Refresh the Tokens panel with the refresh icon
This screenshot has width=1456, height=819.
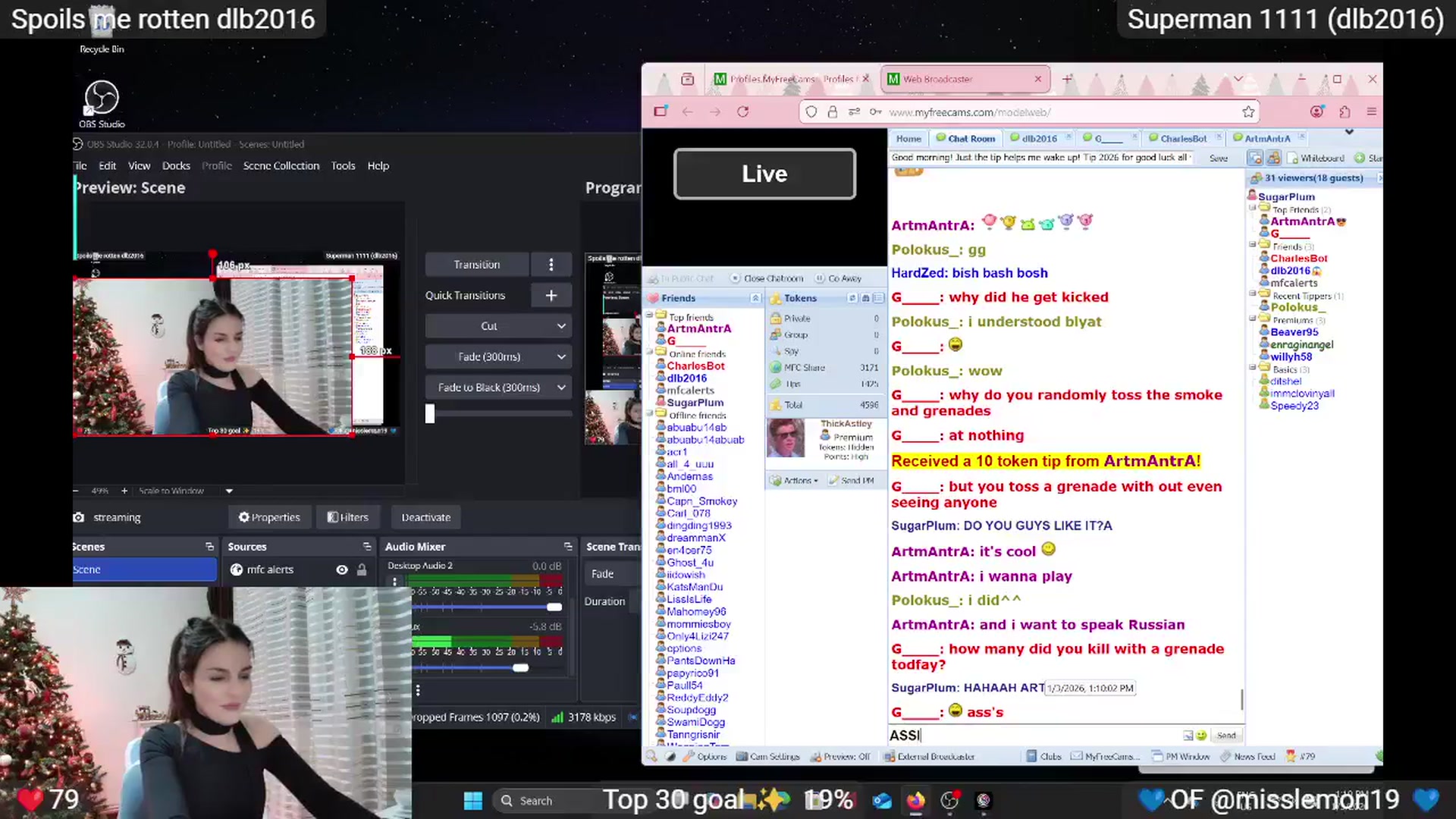[852, 298]
